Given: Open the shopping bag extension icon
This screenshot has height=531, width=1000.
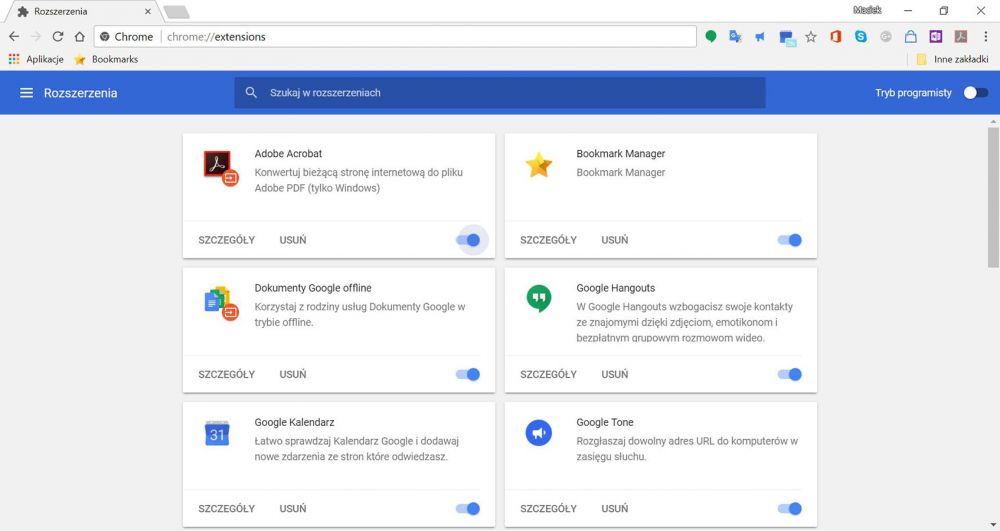Looking at the screenshot, I should [911, 36].
